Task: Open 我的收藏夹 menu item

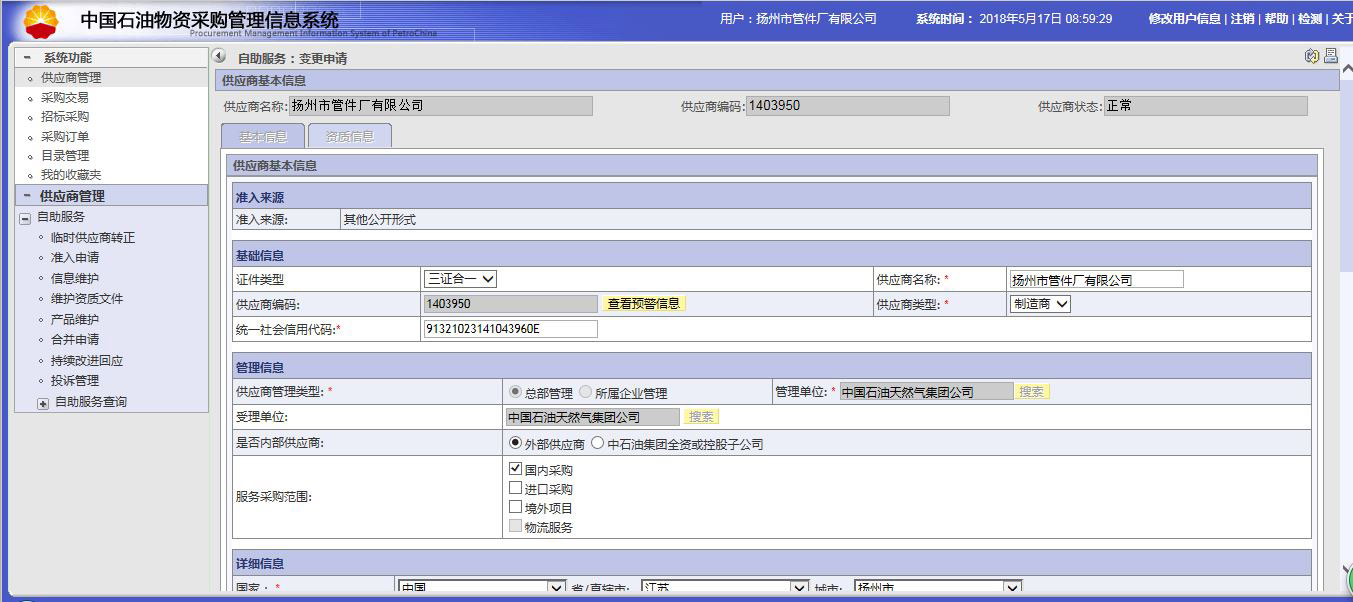Action: [71, 176]
